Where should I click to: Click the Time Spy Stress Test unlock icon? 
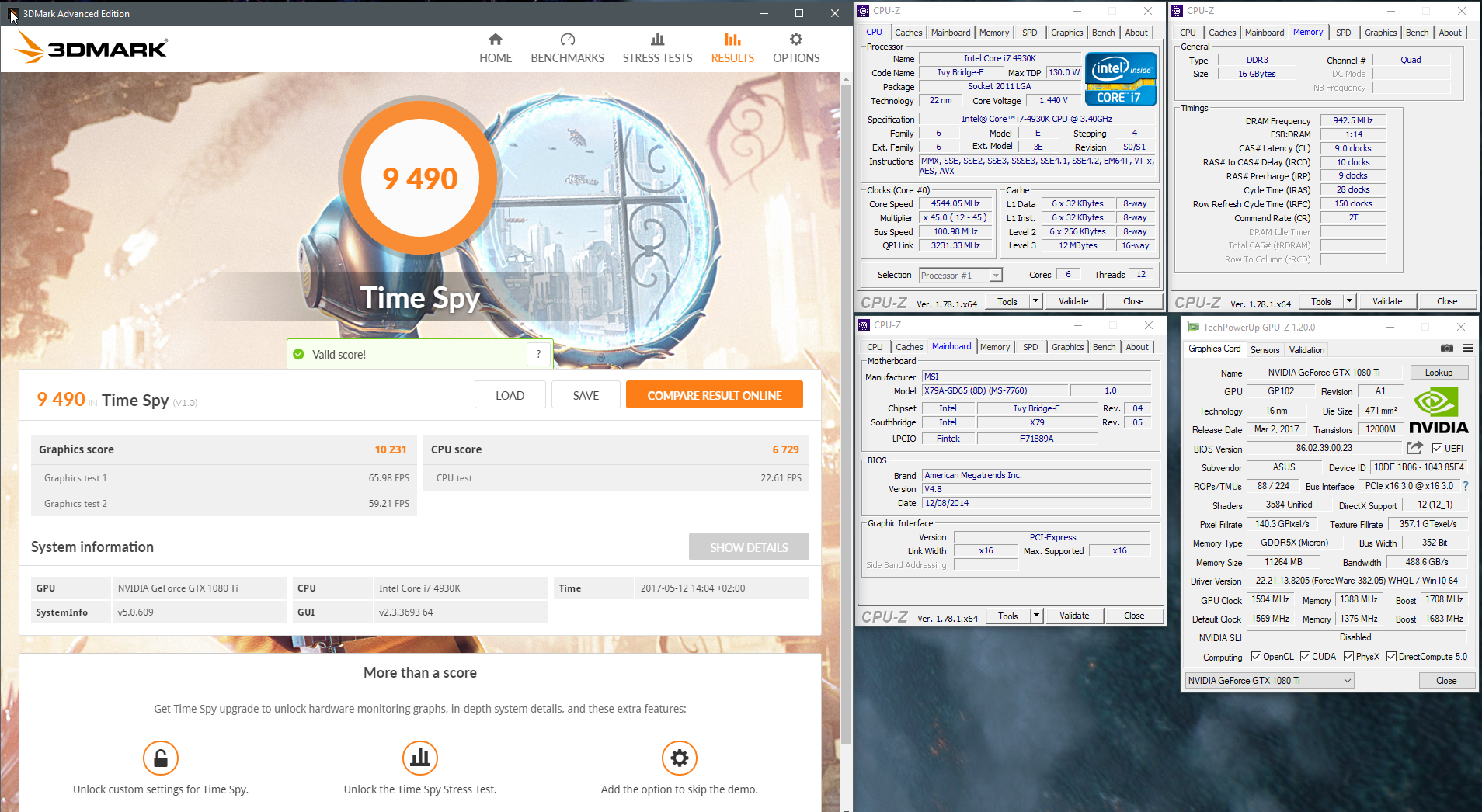tap(420, 758)
